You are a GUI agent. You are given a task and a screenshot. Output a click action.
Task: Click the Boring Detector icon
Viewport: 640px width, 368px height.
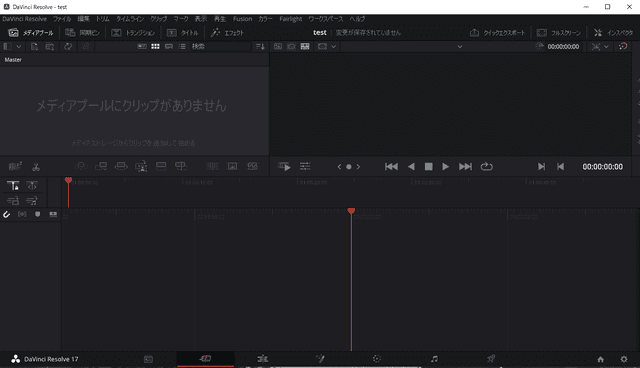click(x=15, y=166)
